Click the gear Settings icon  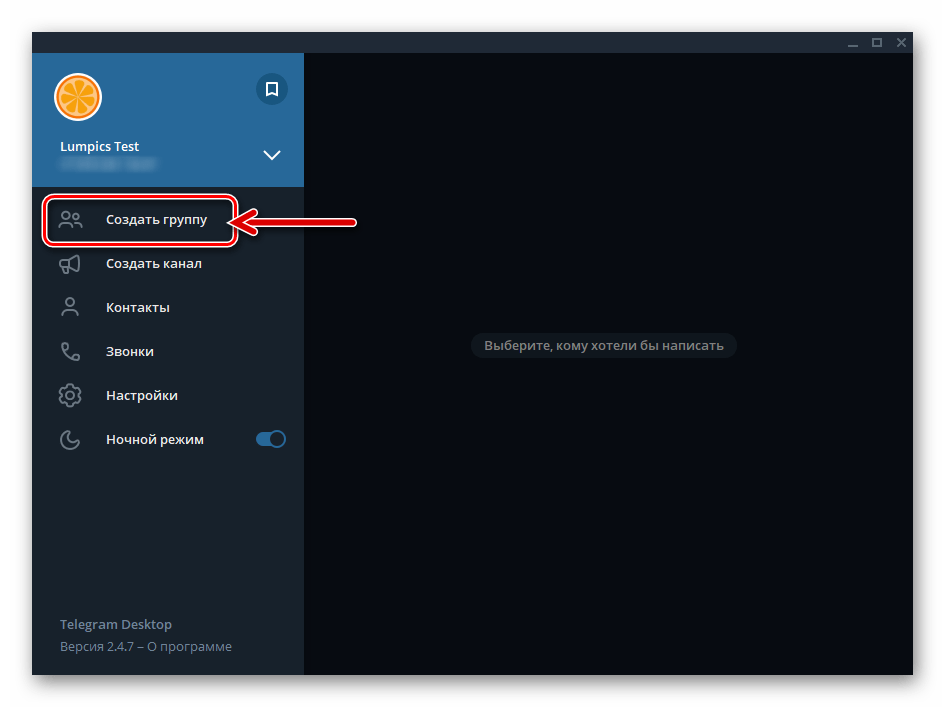(70, 395)
